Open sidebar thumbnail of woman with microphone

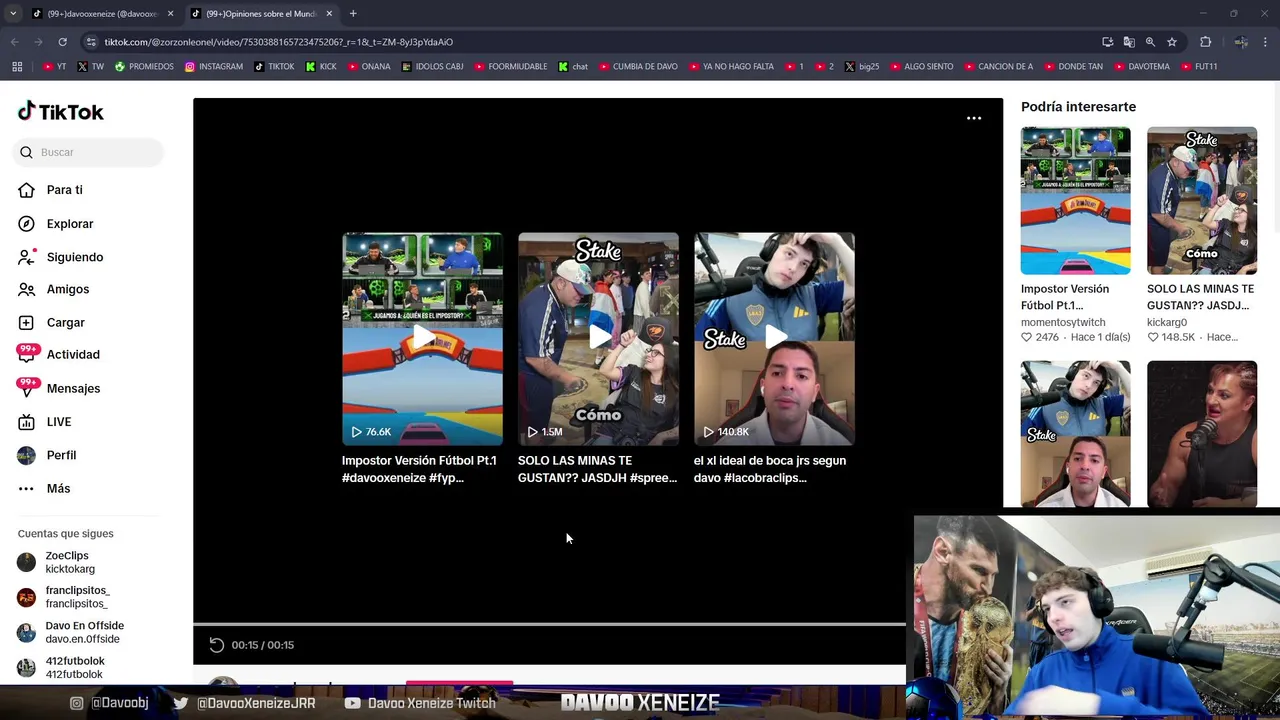[1201, 434]
